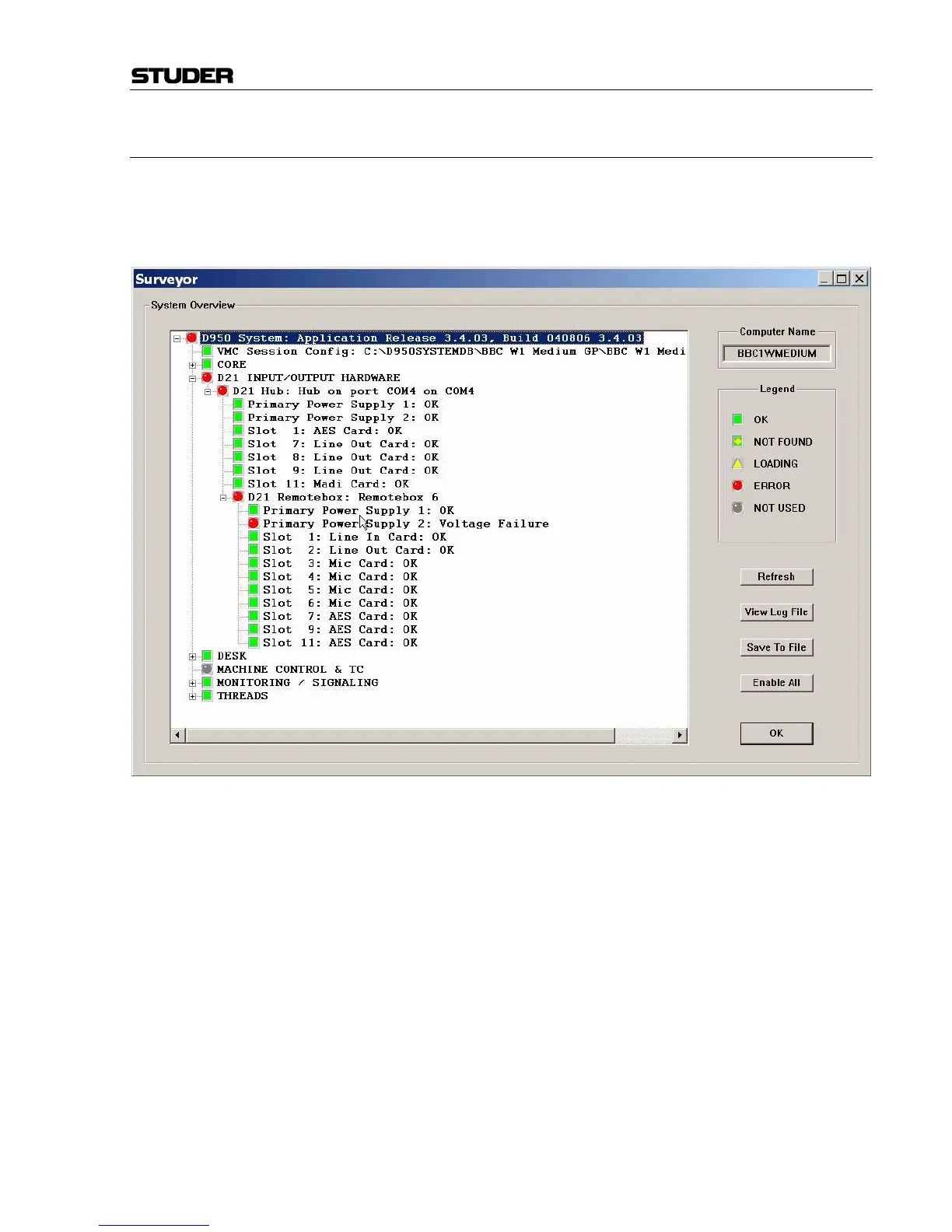Screen dimensions: 952x1232
Task: Click green icon of Slot 1 AES Card
Action: (x=238, y=431)
